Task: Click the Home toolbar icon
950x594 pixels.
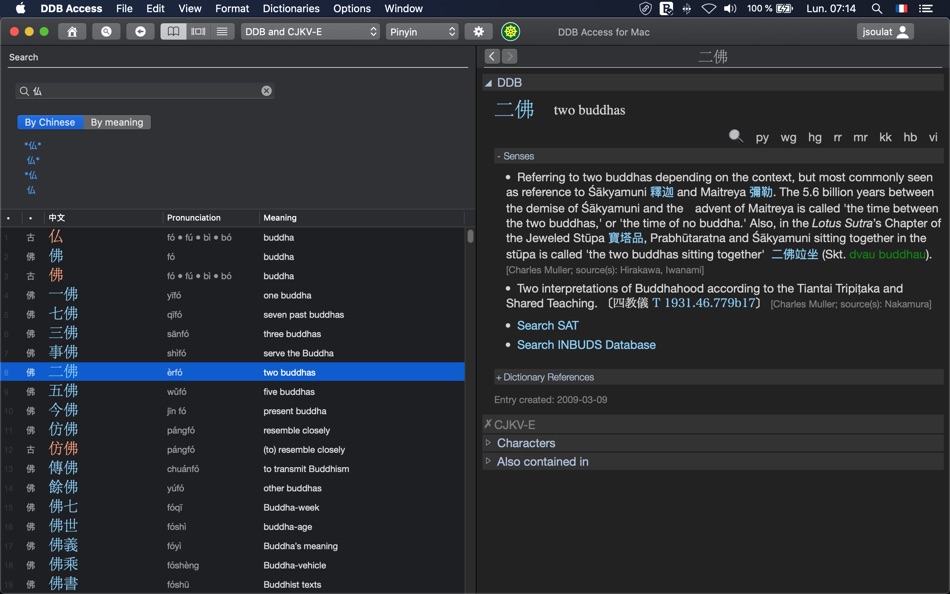Action: (72, 32)
